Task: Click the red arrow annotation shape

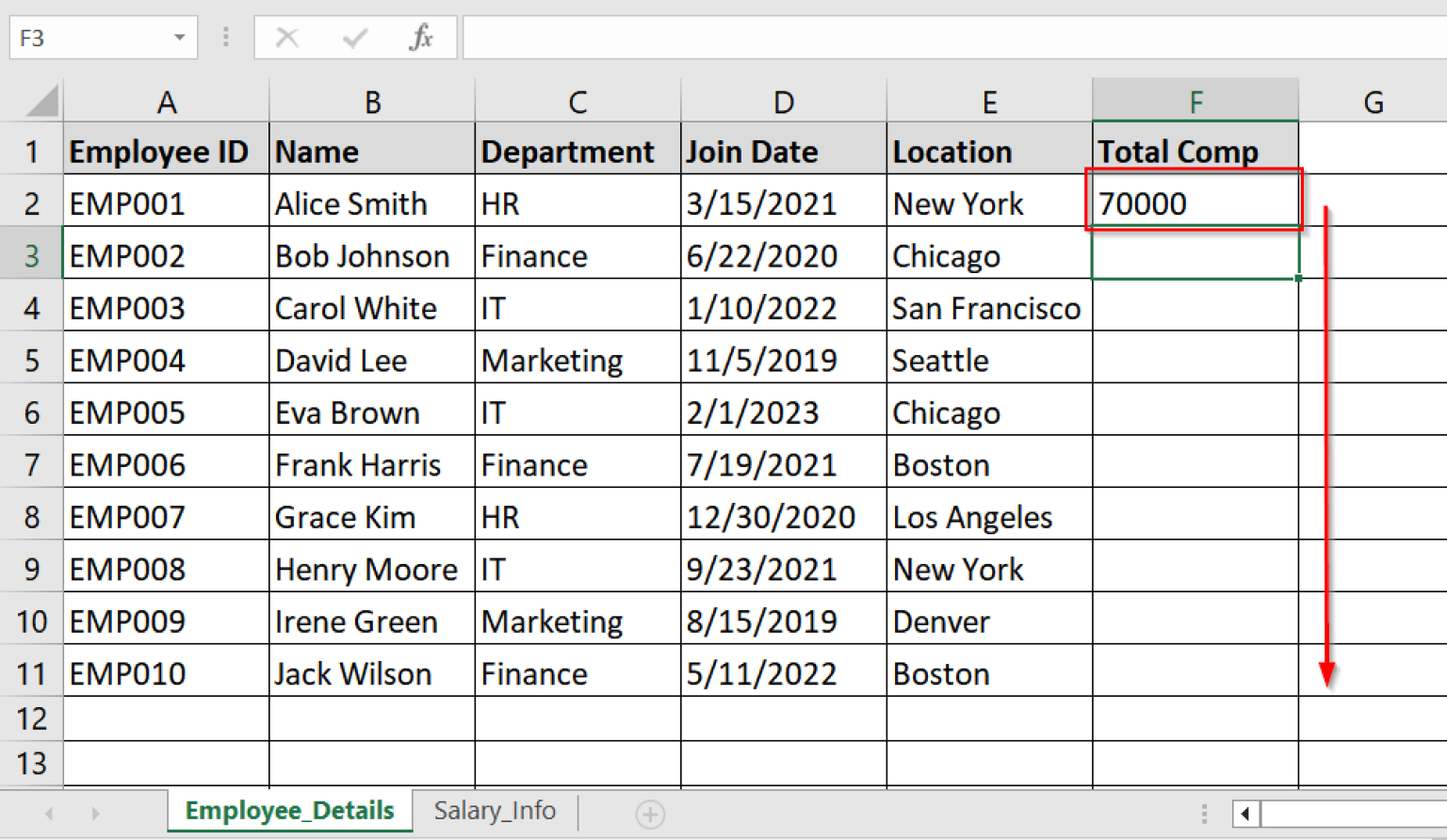Action: (x=1328, y=443)
